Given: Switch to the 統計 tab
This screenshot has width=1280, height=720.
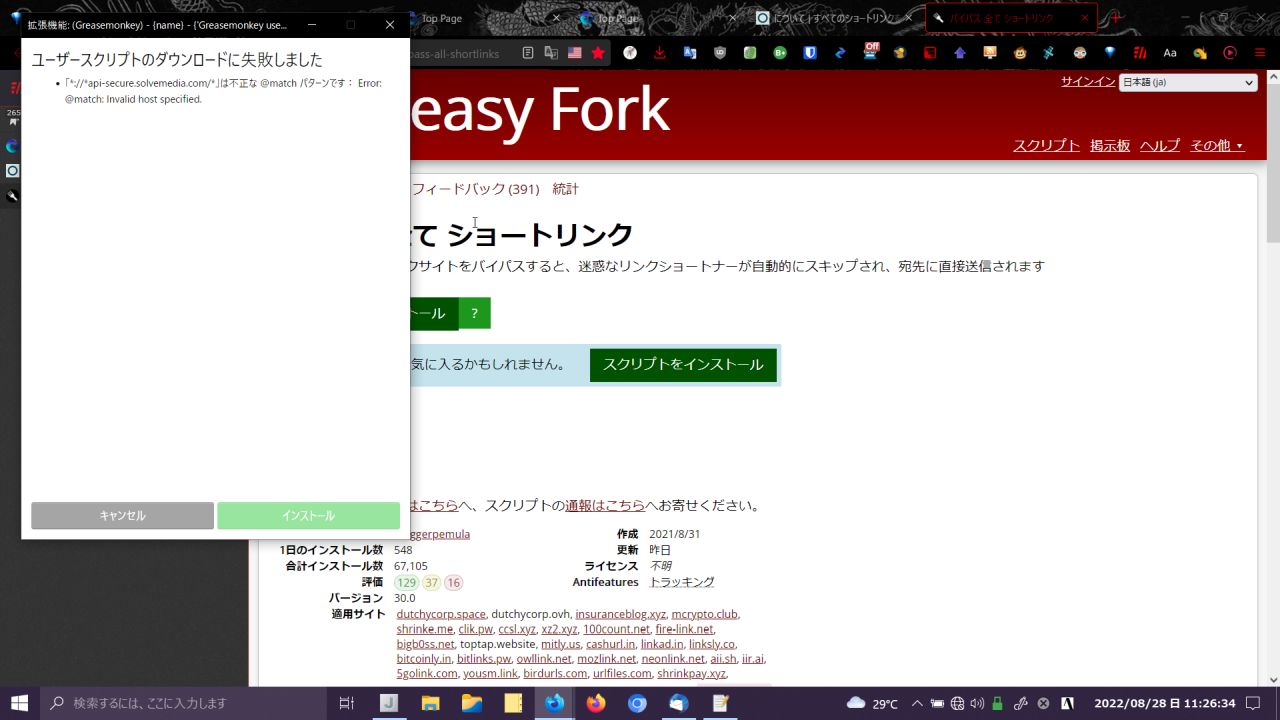Looking at the screenshot, I should point(565,189).
